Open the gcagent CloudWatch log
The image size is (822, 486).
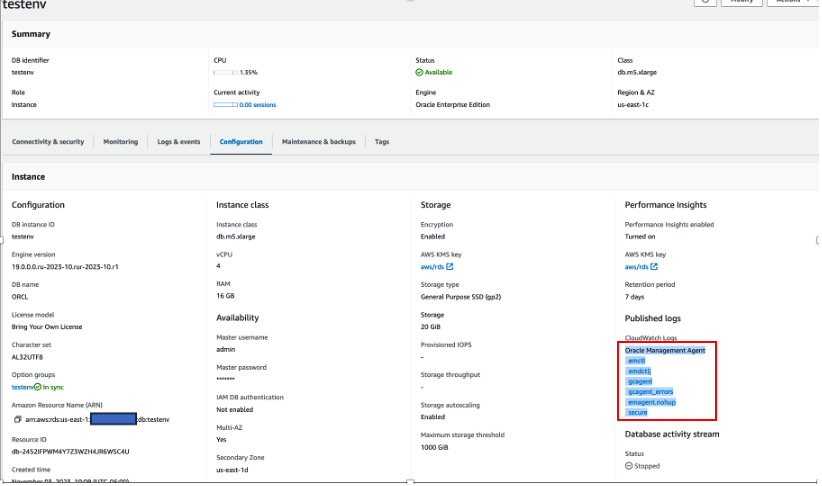coord(640,381)
